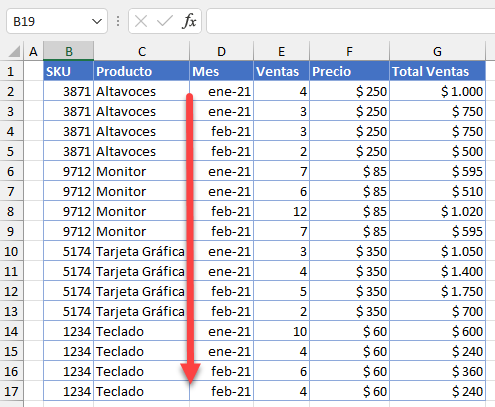
Task: Click into the formula bar input
Action: point(351,21)
